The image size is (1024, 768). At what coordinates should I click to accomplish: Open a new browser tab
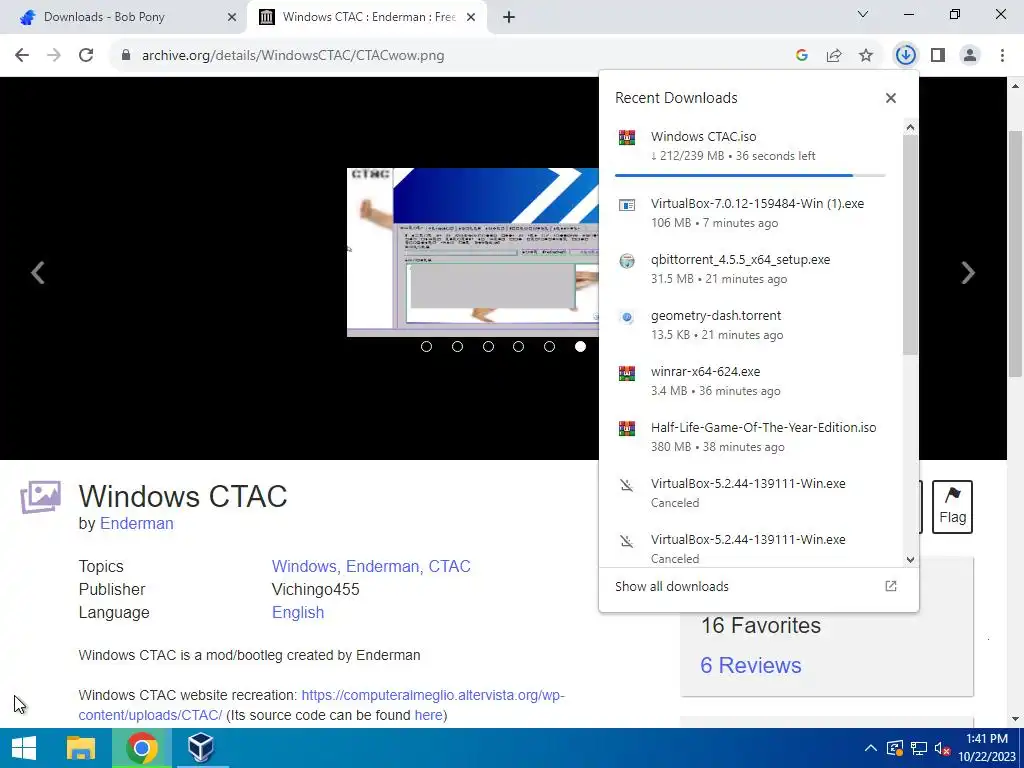[509, 18]
